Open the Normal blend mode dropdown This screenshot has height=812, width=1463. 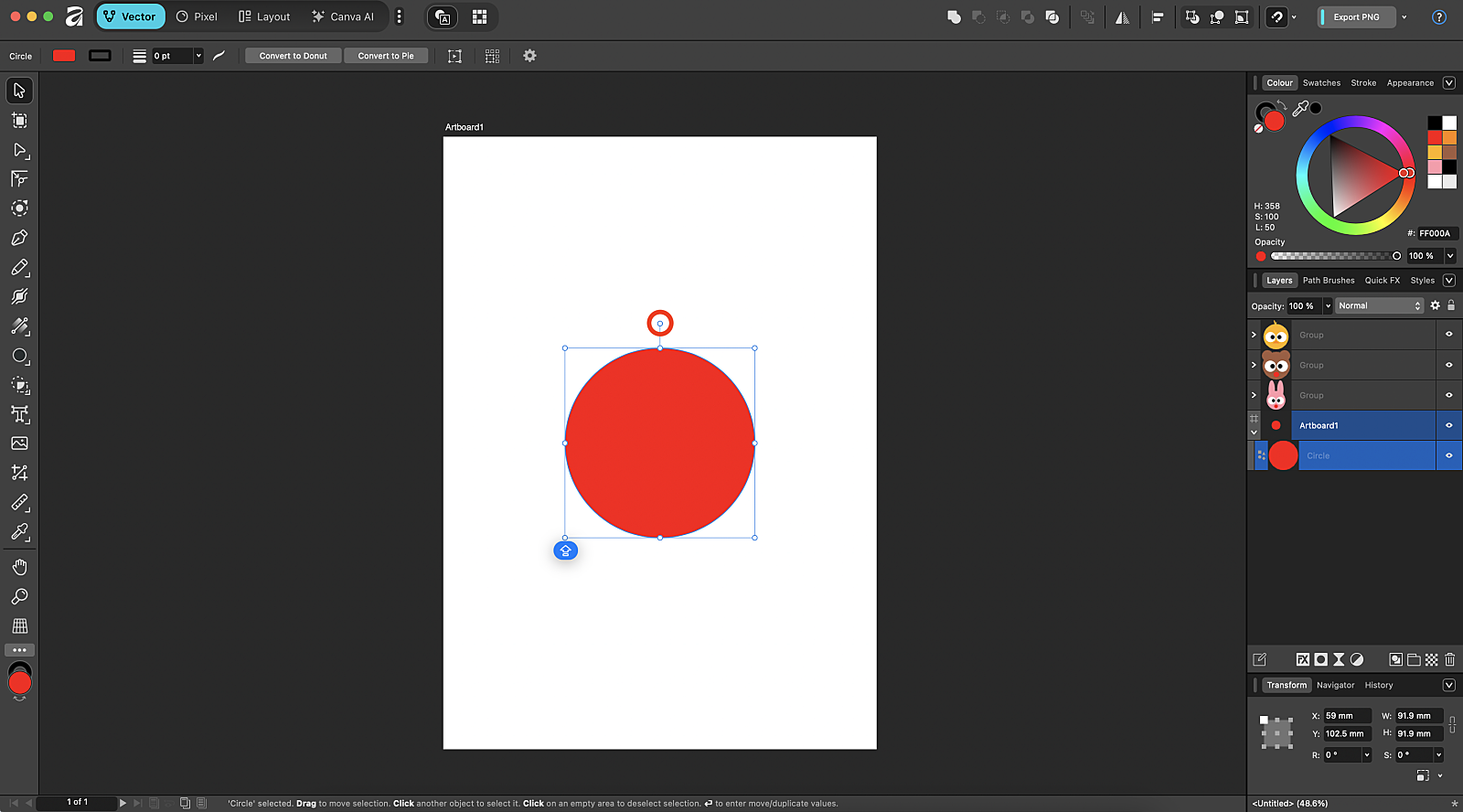(1380, 305)
